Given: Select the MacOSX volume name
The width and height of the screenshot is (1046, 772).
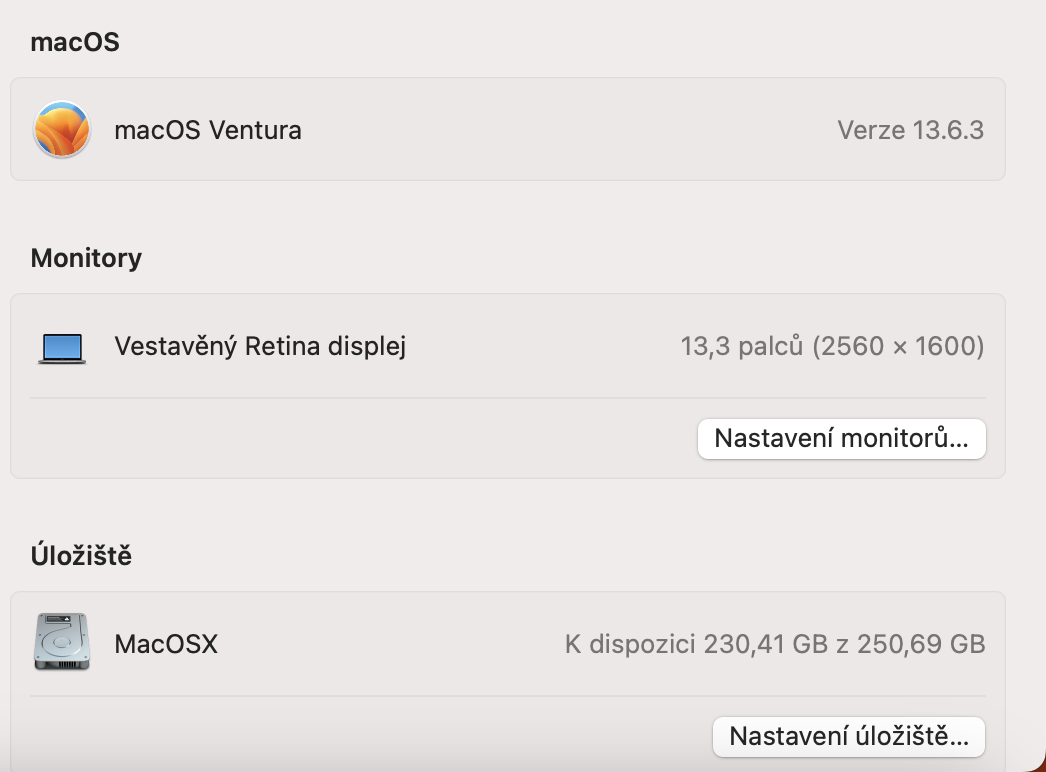Looking at the screenshot, I should coord(166,644).
